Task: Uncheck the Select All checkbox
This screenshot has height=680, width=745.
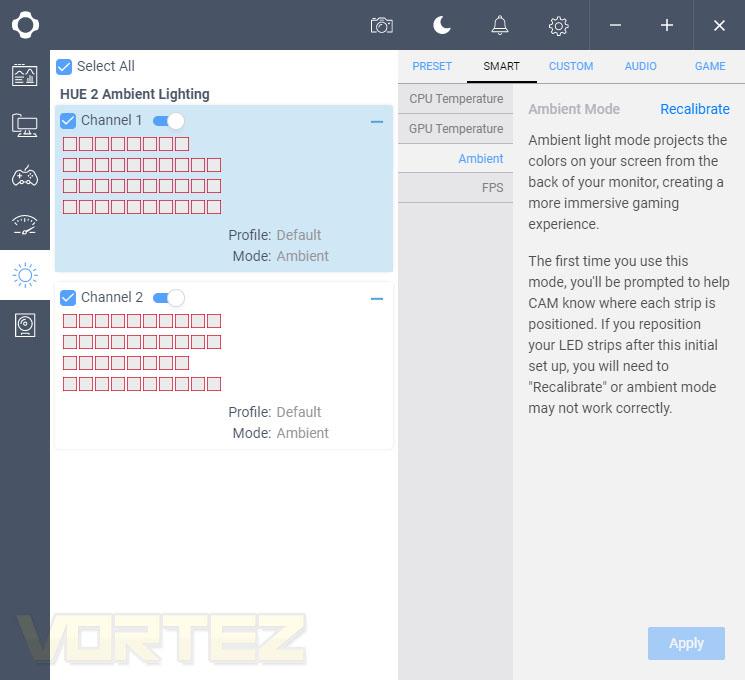Action: coord(64,67)
